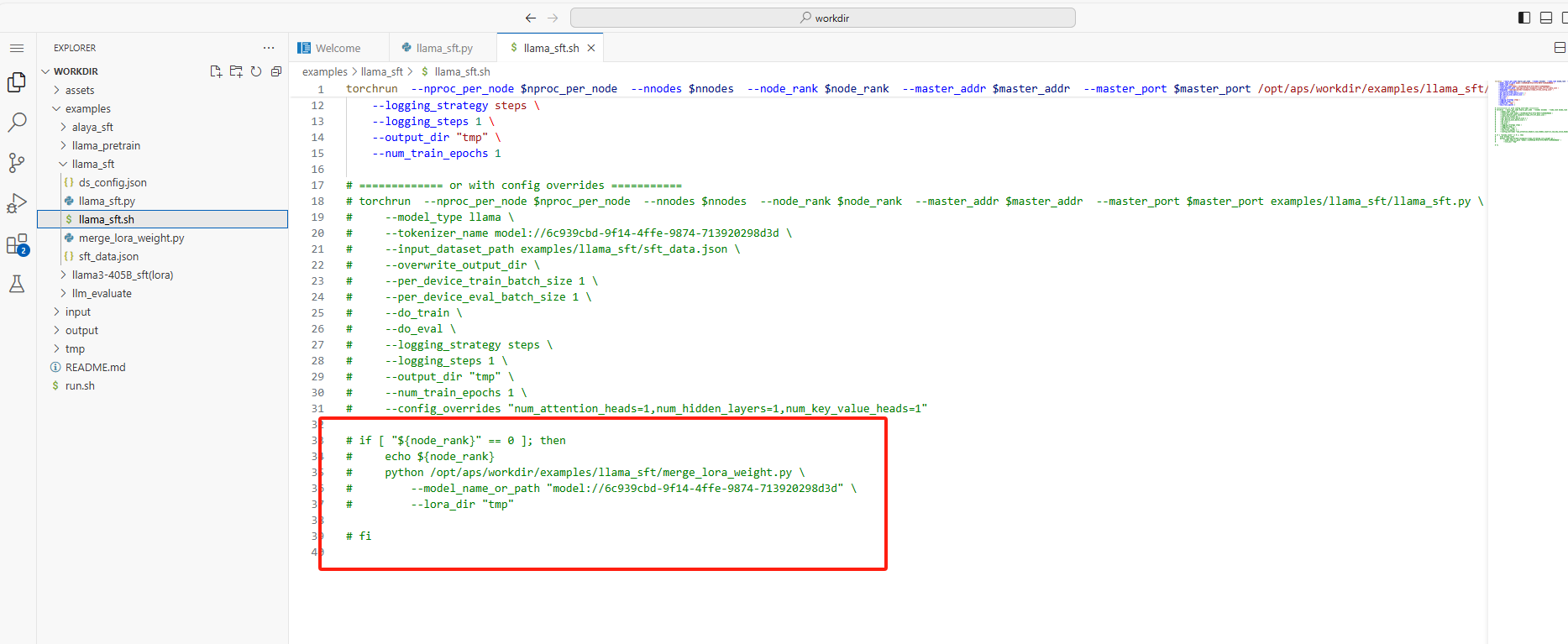Click the New File icon in Explorer
The width and height of the screenshot is (1568, 644).
coord(216,71)
